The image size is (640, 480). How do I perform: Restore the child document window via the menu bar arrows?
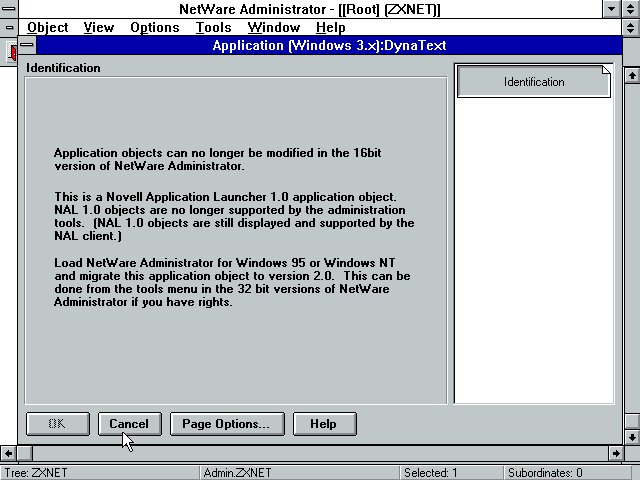[x=631, y=28]
